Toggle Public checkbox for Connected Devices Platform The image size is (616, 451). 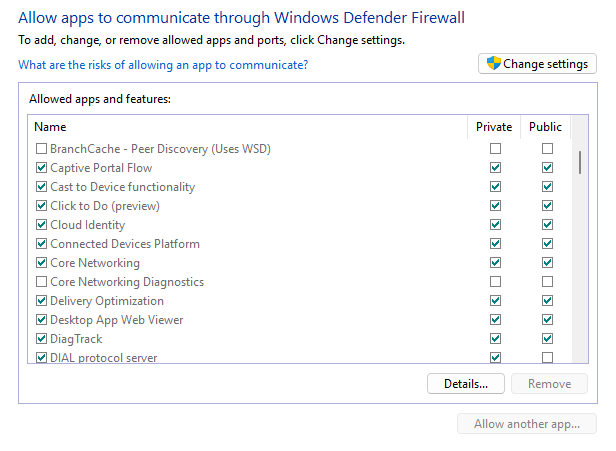(x=547, y=244)
